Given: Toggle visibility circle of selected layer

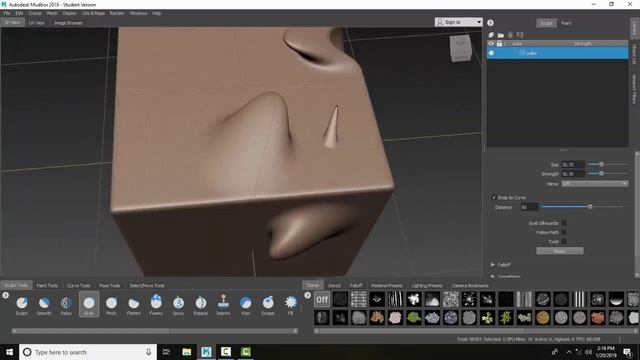Looking at the screenshot, I should click(491, 53).
